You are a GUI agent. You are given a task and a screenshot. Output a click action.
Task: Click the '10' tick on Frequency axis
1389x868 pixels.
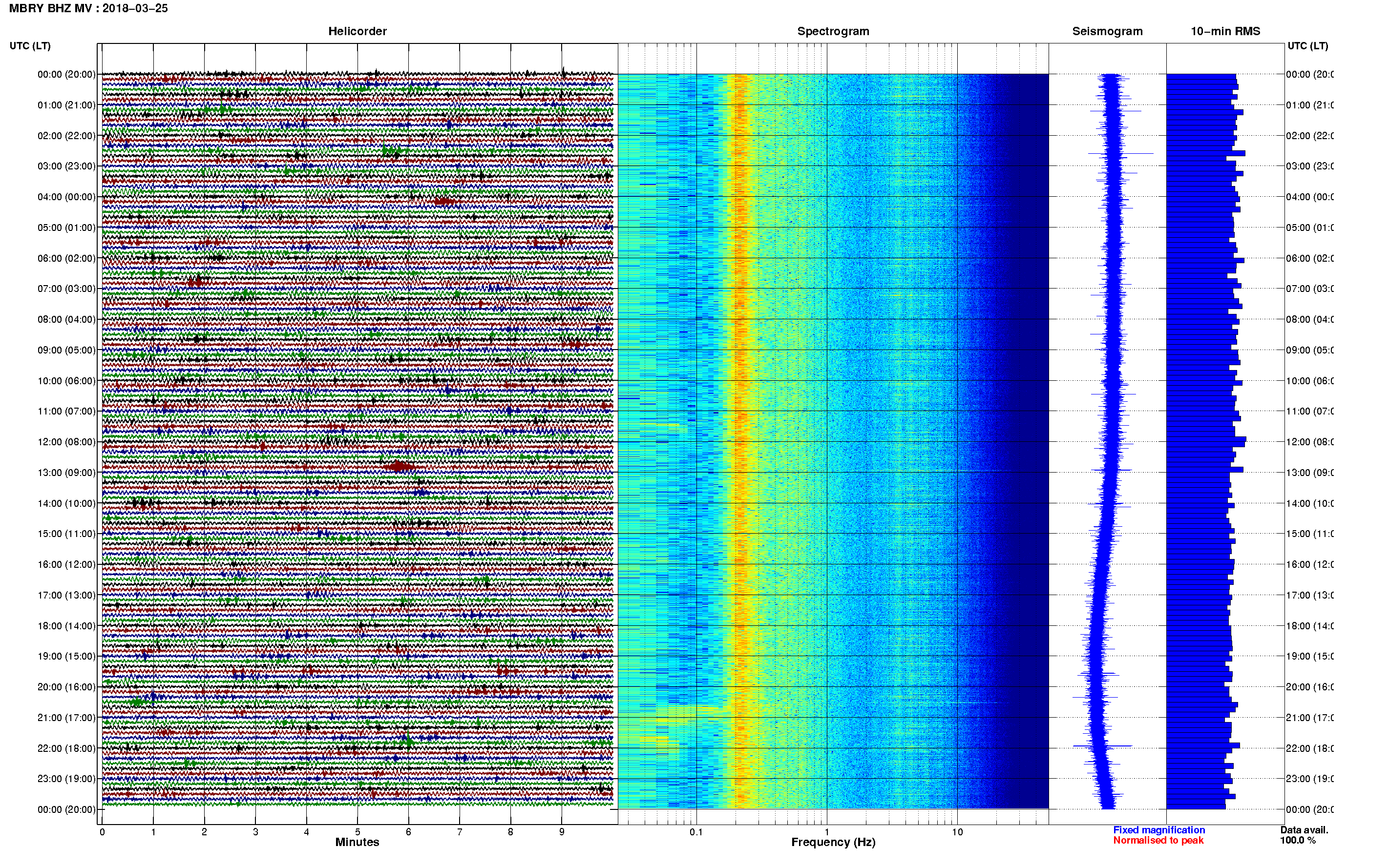pyautogui.click(x=957, y=832)
